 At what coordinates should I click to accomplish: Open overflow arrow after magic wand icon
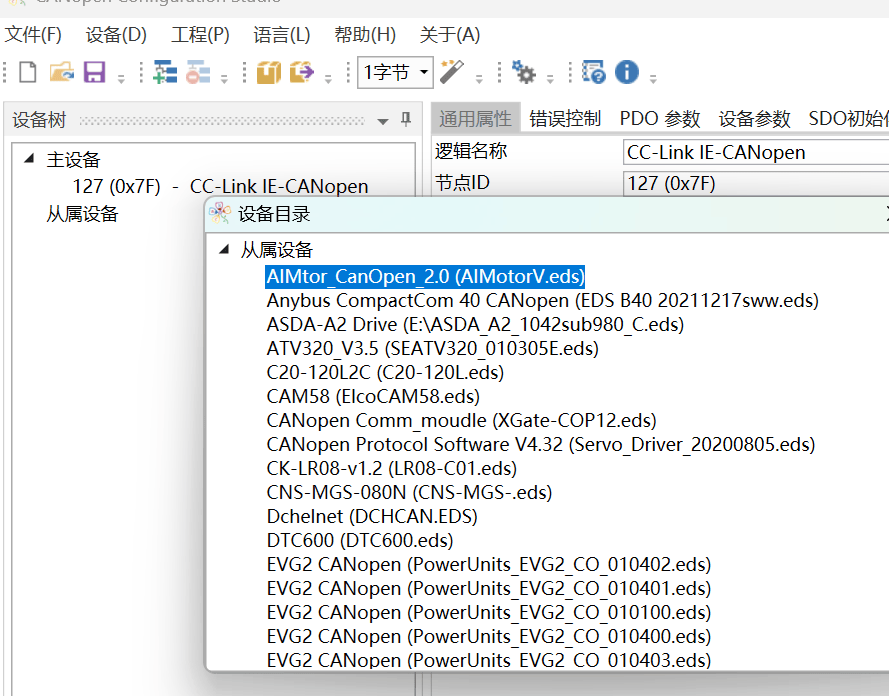[x=479, y=78]
